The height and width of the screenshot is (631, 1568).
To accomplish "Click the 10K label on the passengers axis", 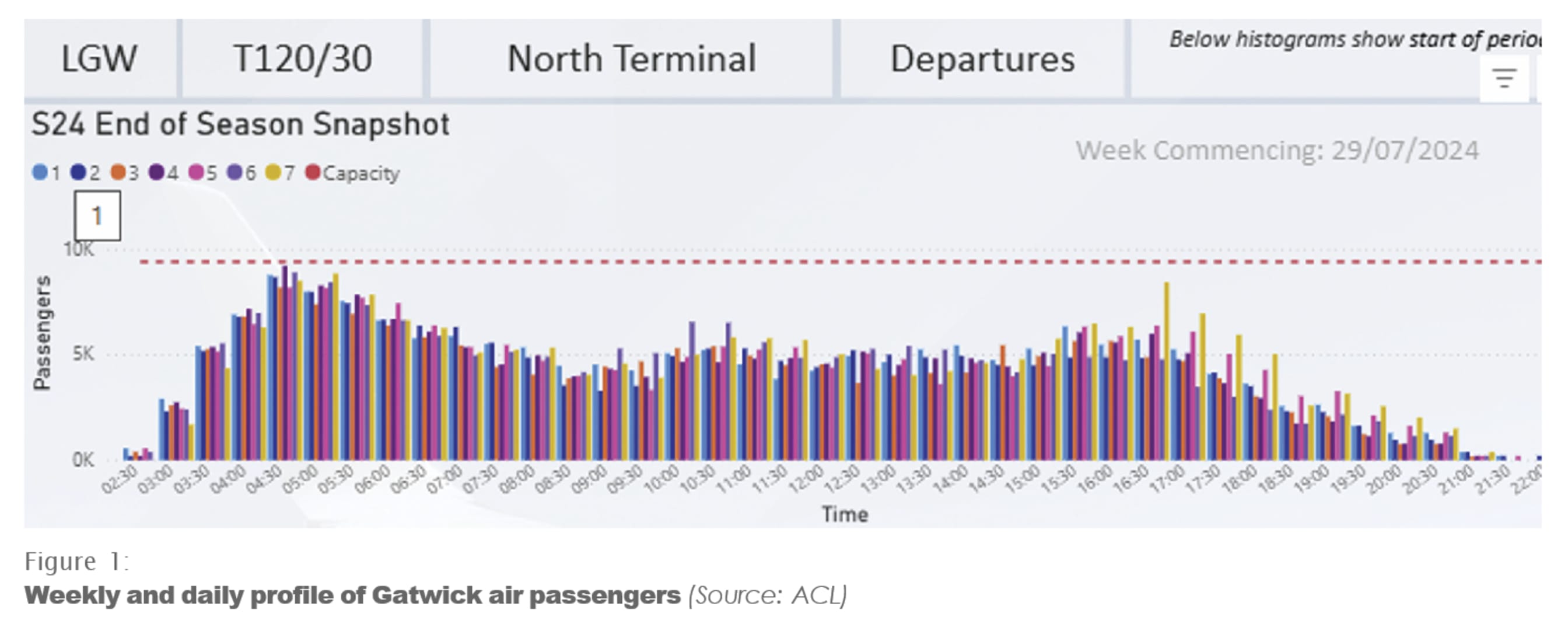I will (x=79, y=250).
